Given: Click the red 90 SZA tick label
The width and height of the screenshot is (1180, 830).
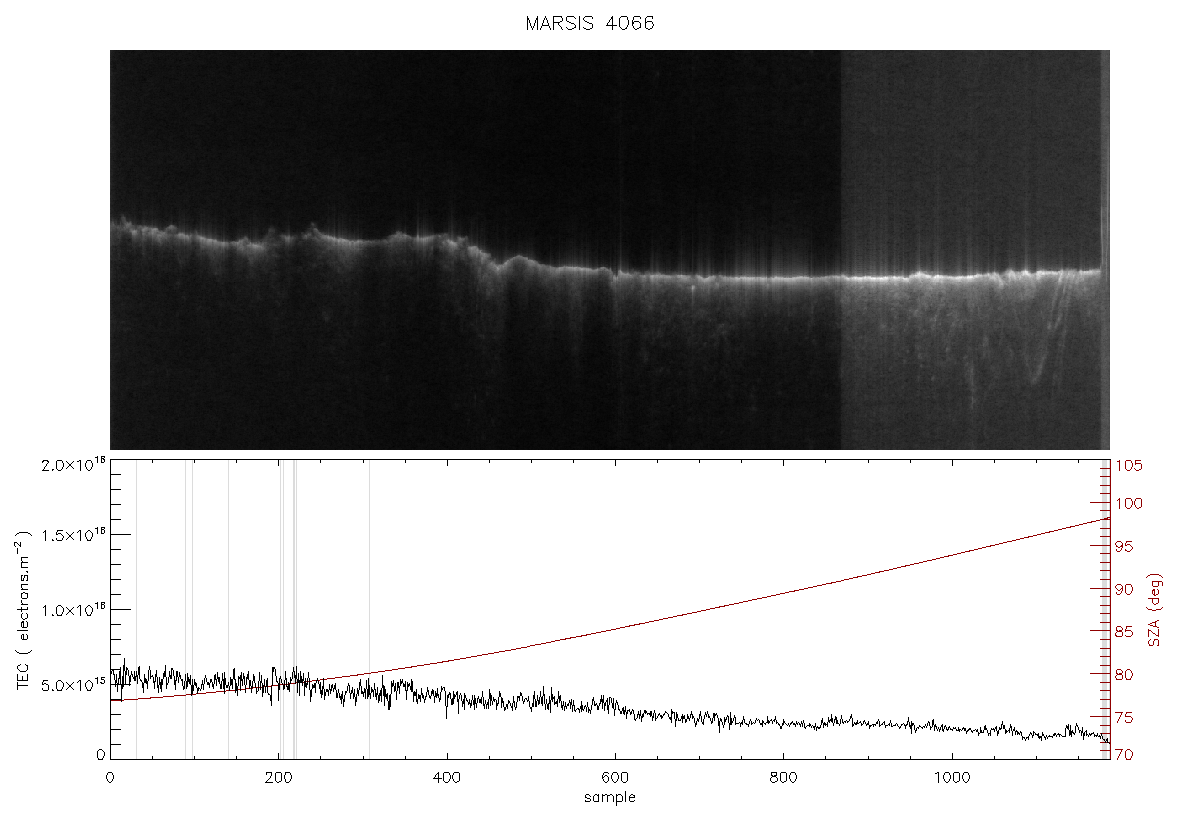Looking at the screenshot, I should [x=1124, y=589].
